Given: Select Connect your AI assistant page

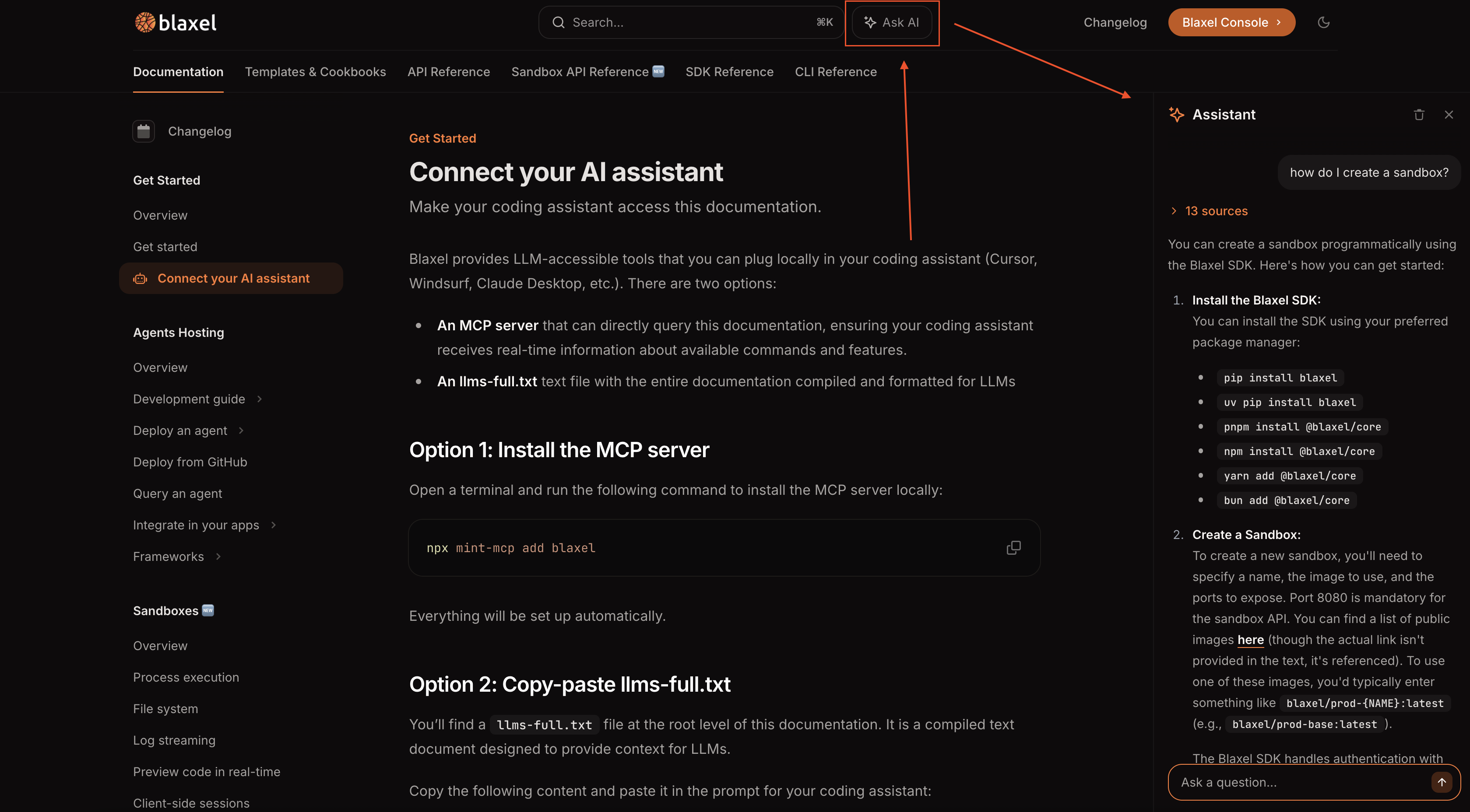Looking at the screenshot, I should [x=231, y=278].
